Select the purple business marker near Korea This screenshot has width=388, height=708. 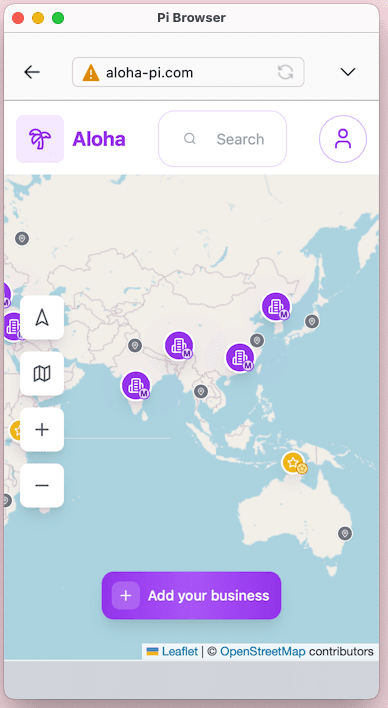pyautogui.click(x=276, y=307)
